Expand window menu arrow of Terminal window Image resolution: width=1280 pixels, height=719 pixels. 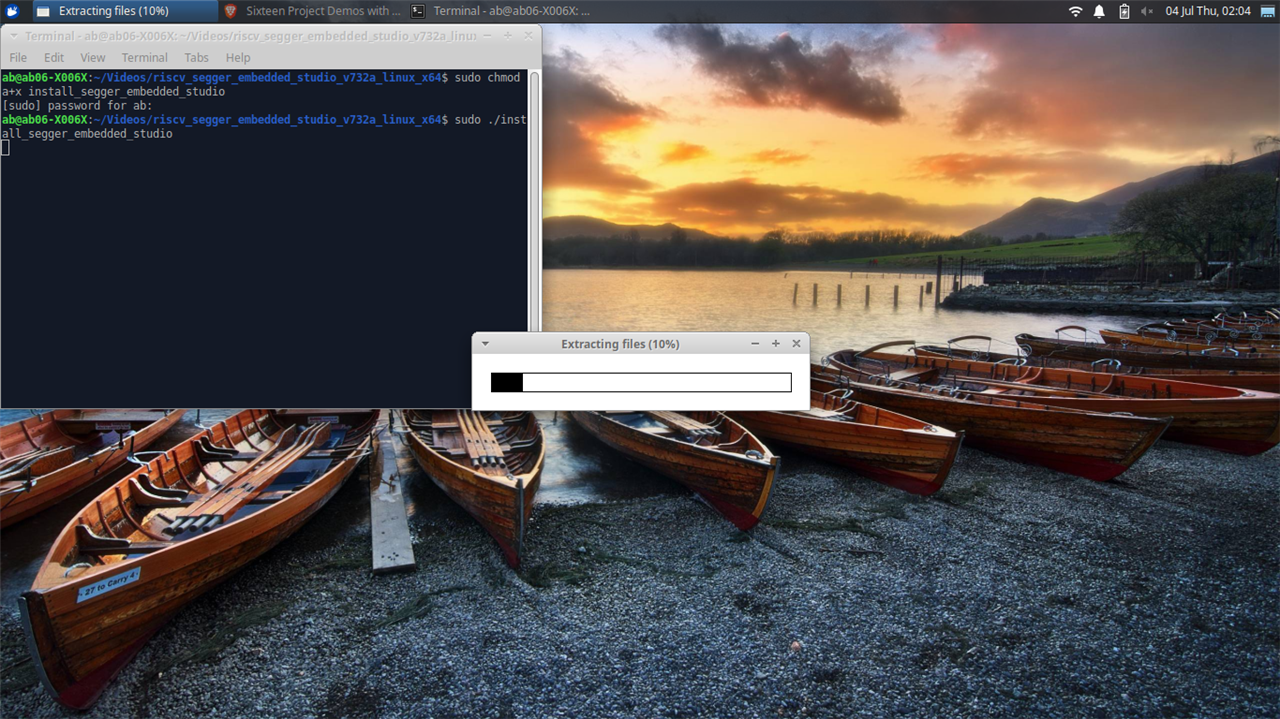12,36
